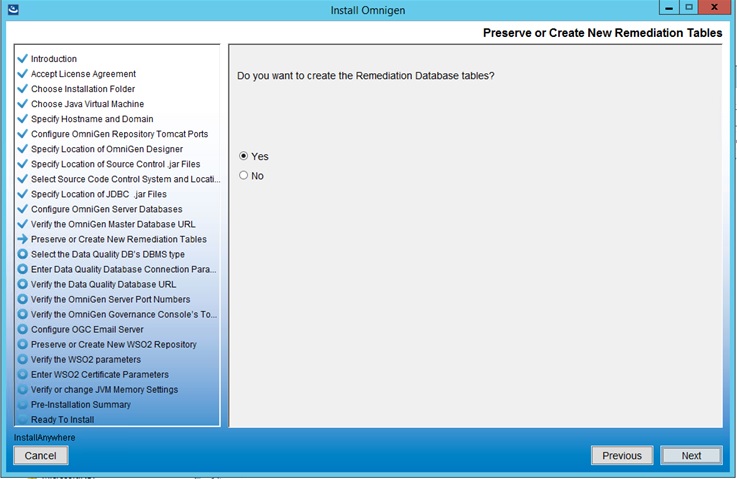The width and height of the screenshot is (737, 479).
Task: Click the Introduction step text
Action: pyautogui.click(x=54, y=59)
